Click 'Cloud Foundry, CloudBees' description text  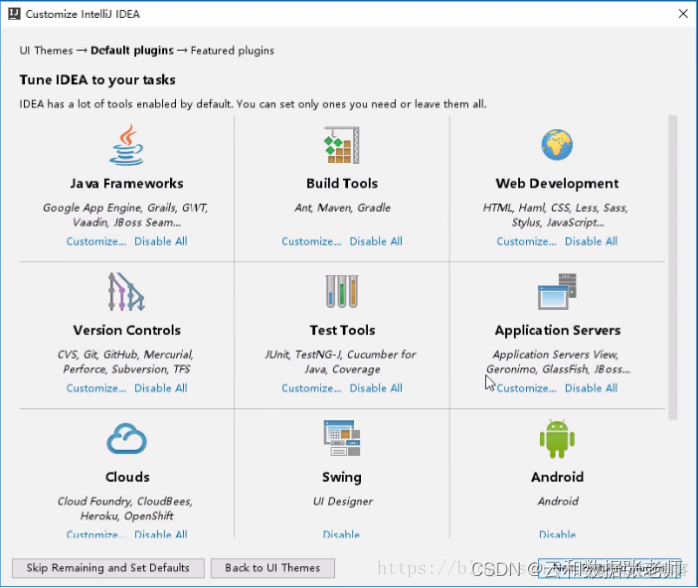pos(125,502)
